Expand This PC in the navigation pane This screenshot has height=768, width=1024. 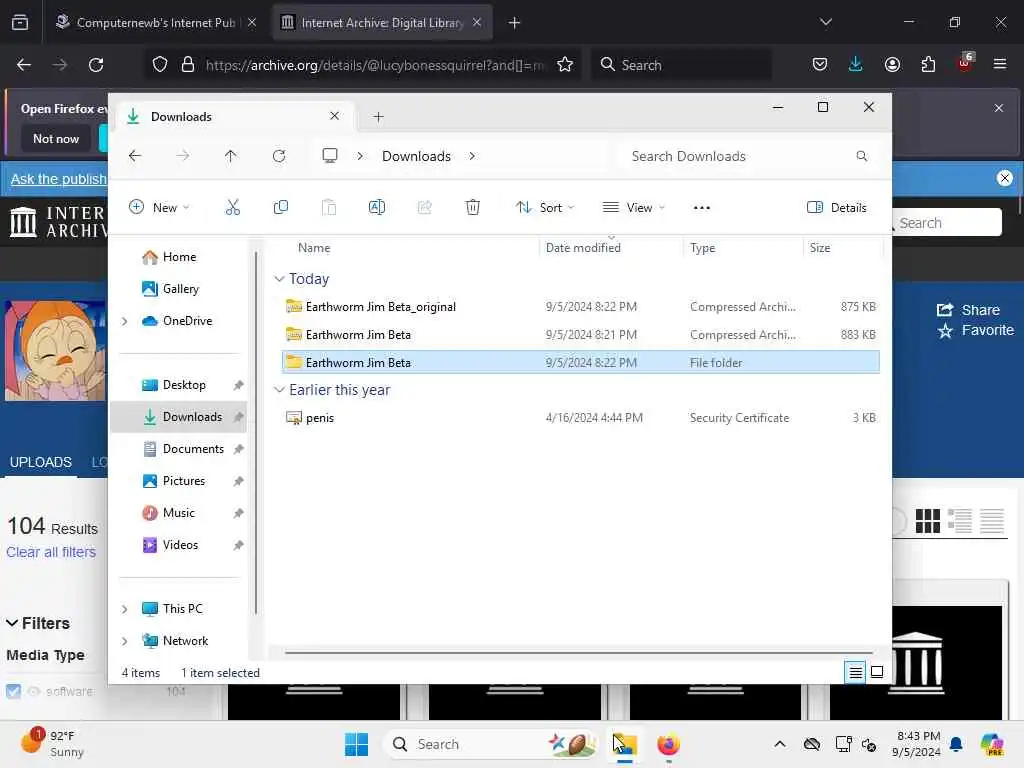click(x=125, y=609)
